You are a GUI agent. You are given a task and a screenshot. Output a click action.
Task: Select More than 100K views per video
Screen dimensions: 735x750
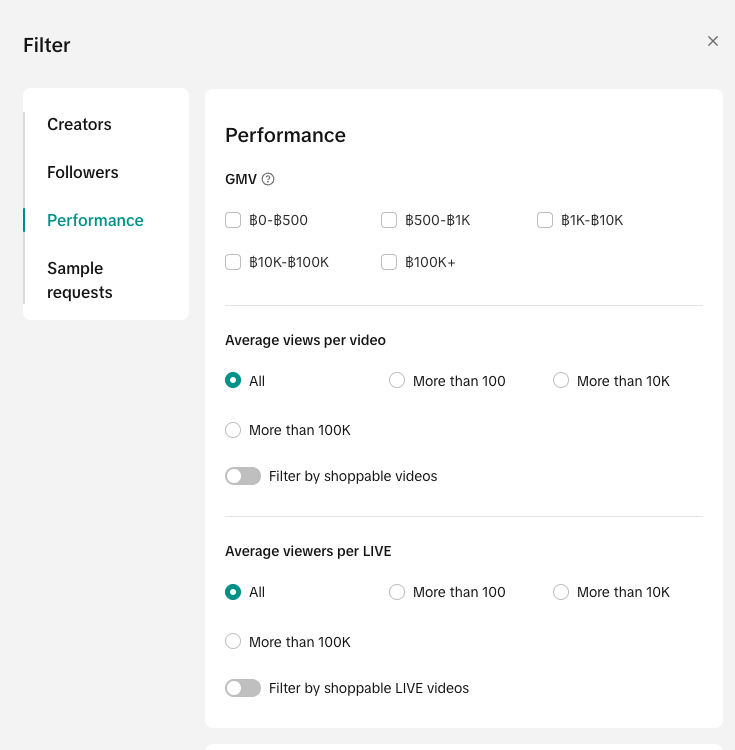(233, 430)
